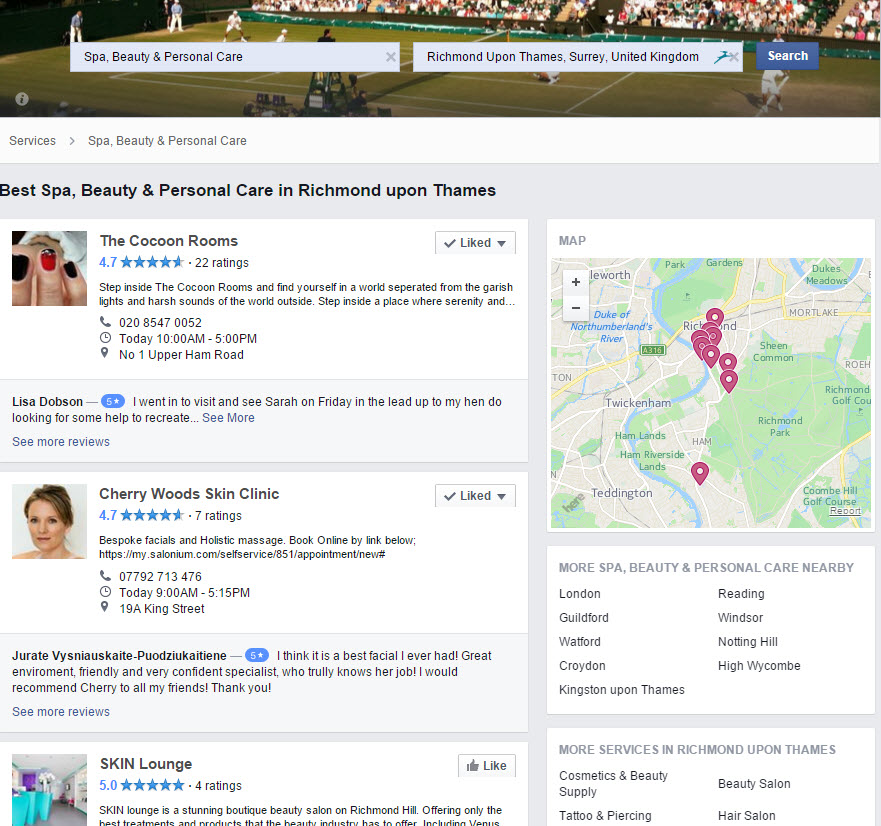This screenshot has width=881, height=826.
Task: Click the info icon under the search banner
Action: tap(21, 99)
